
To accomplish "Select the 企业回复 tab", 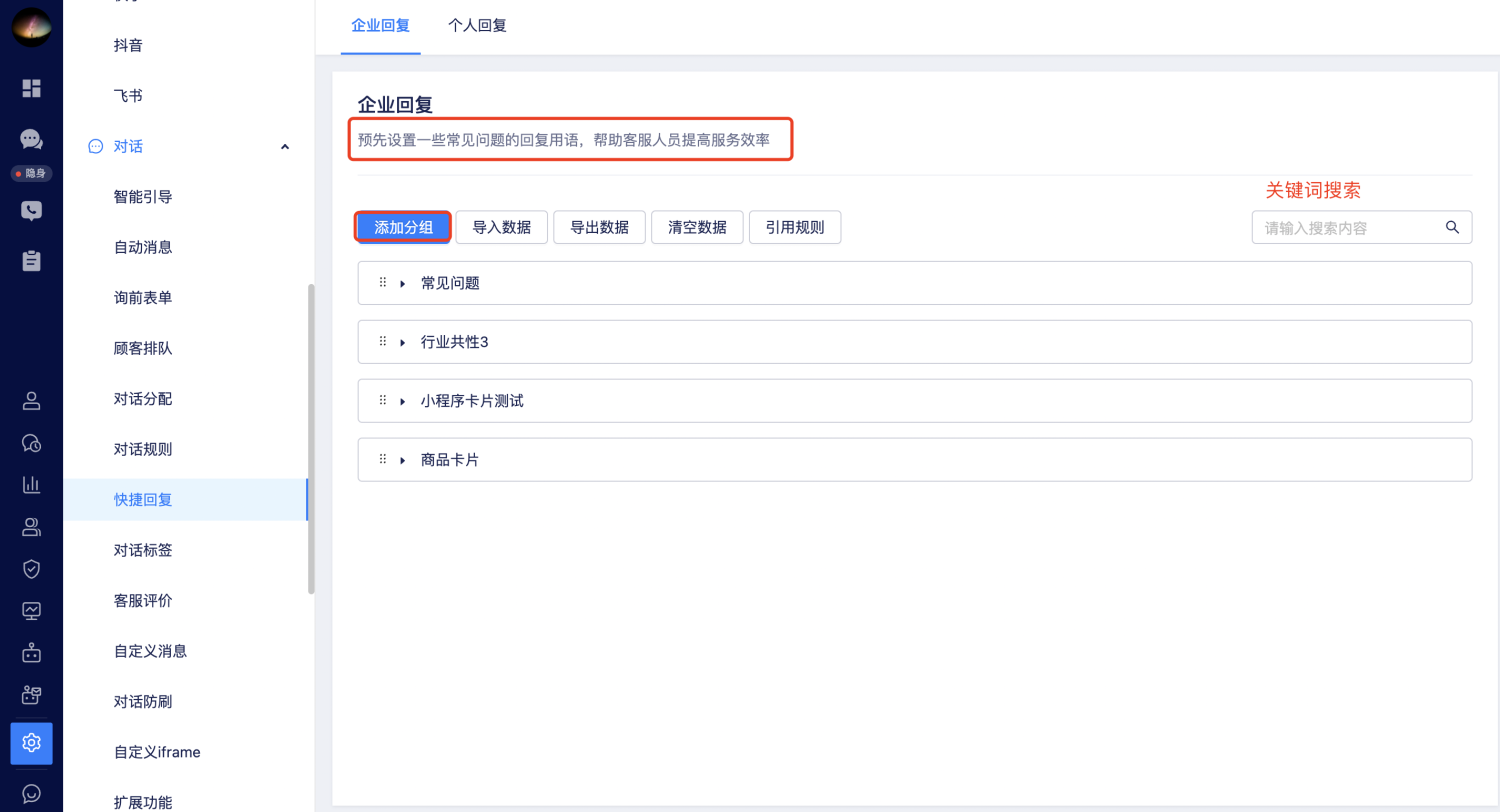I will [x=380, y=26].
